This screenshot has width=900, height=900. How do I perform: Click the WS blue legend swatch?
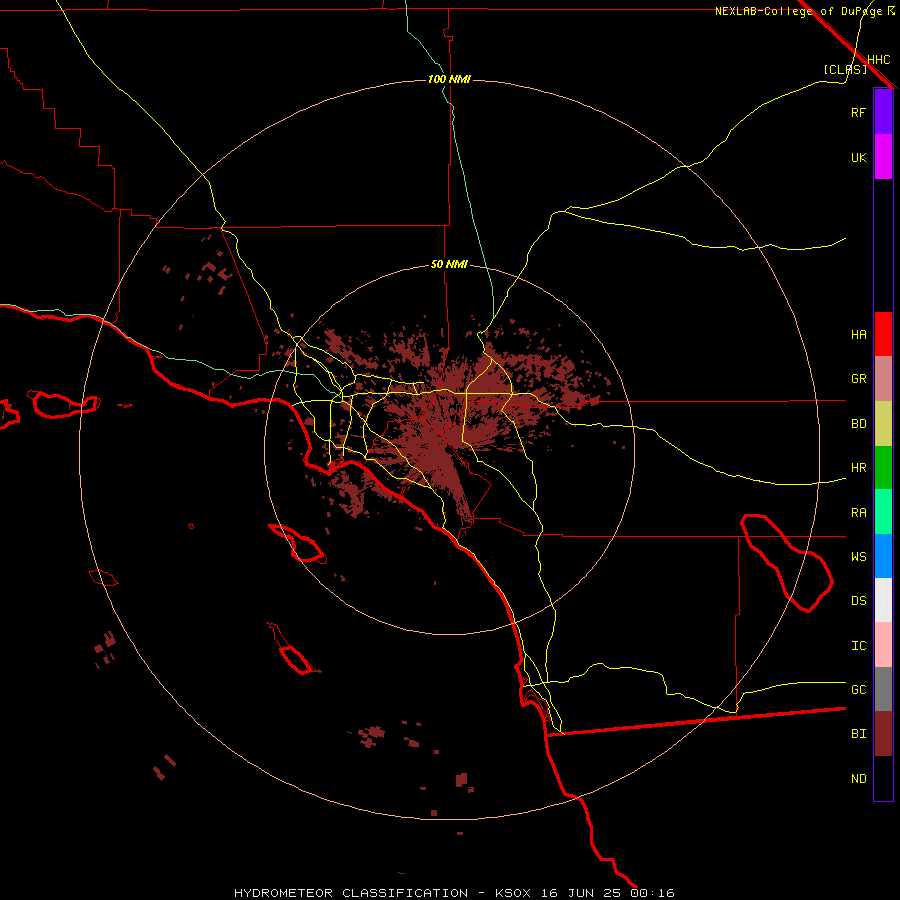click(883, 556)
